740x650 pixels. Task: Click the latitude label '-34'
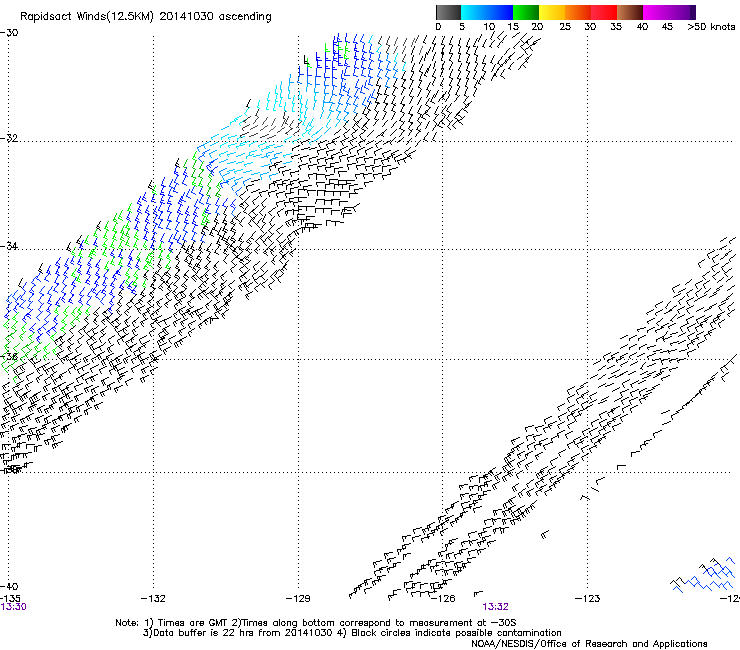(x=9, y=246)
